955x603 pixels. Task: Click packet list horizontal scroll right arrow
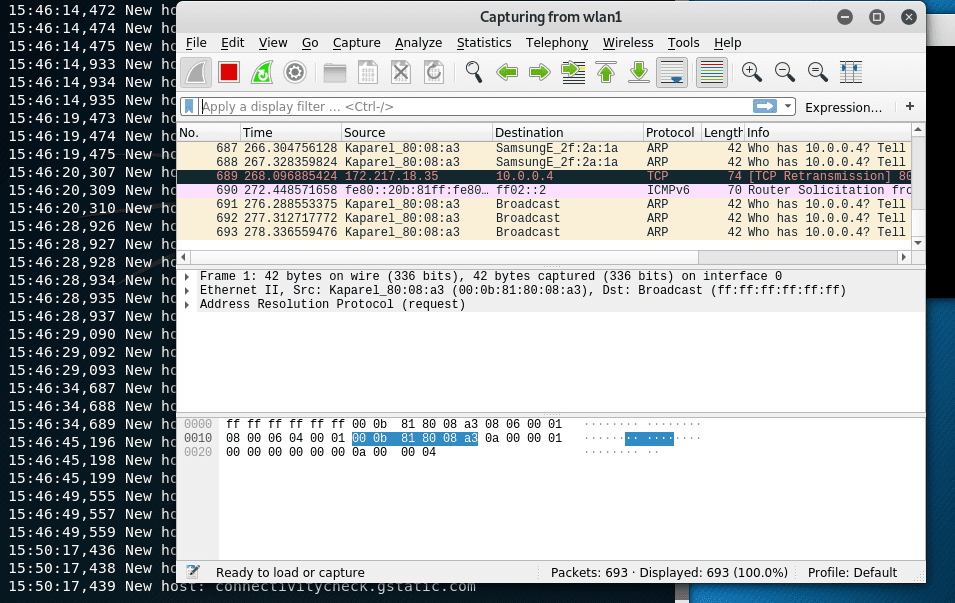[904, 257]
